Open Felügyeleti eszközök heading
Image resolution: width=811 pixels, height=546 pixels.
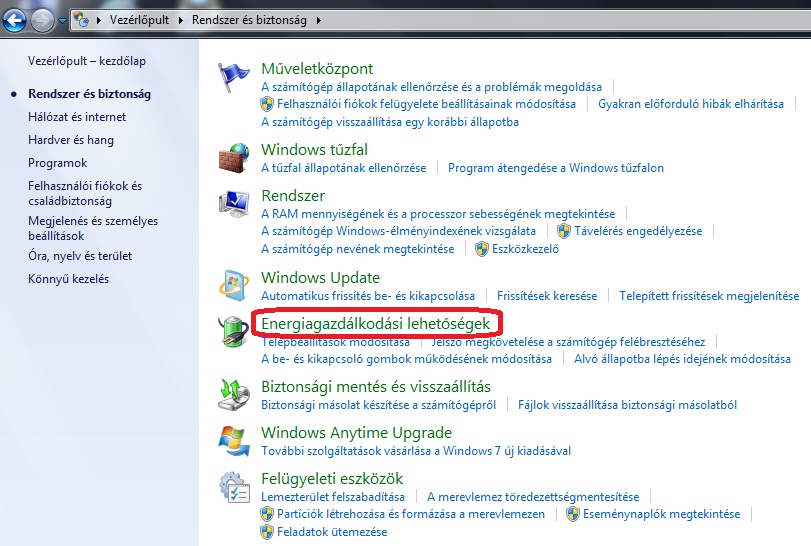332,479
